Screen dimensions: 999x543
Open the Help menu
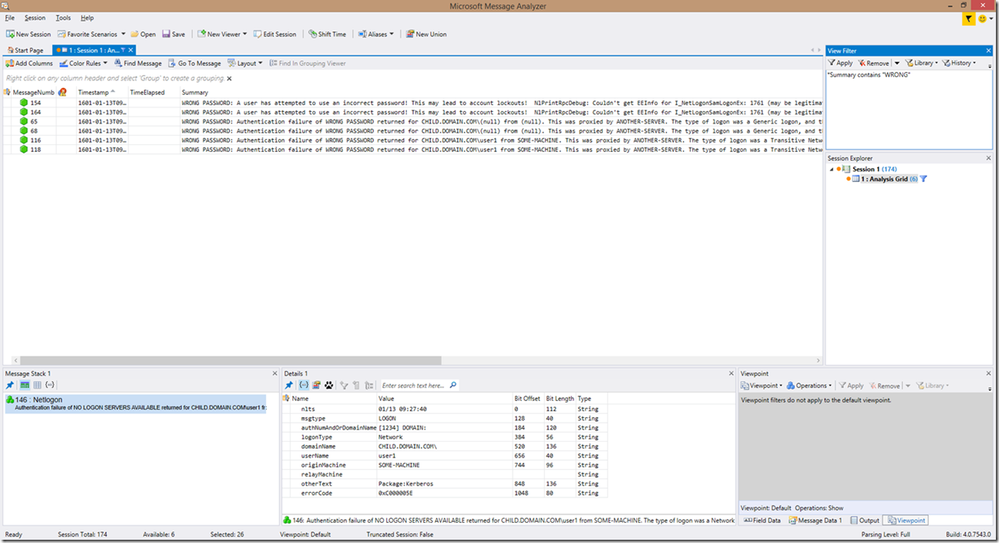click(x=87, y=18)
